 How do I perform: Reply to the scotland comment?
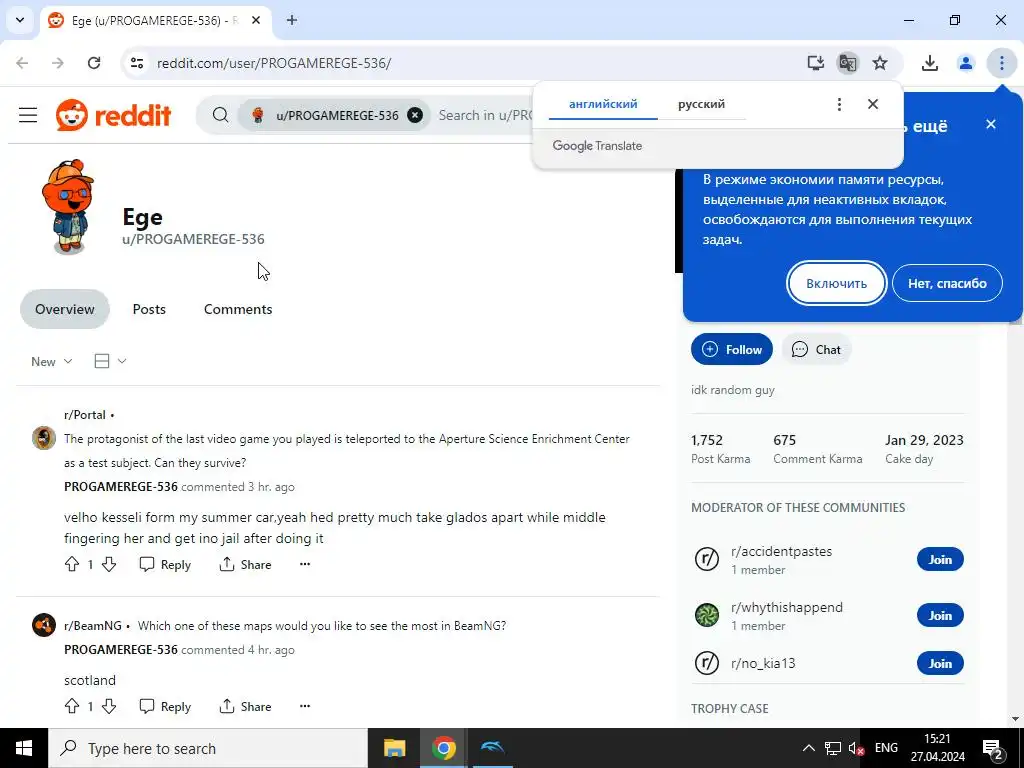[165, 707]
